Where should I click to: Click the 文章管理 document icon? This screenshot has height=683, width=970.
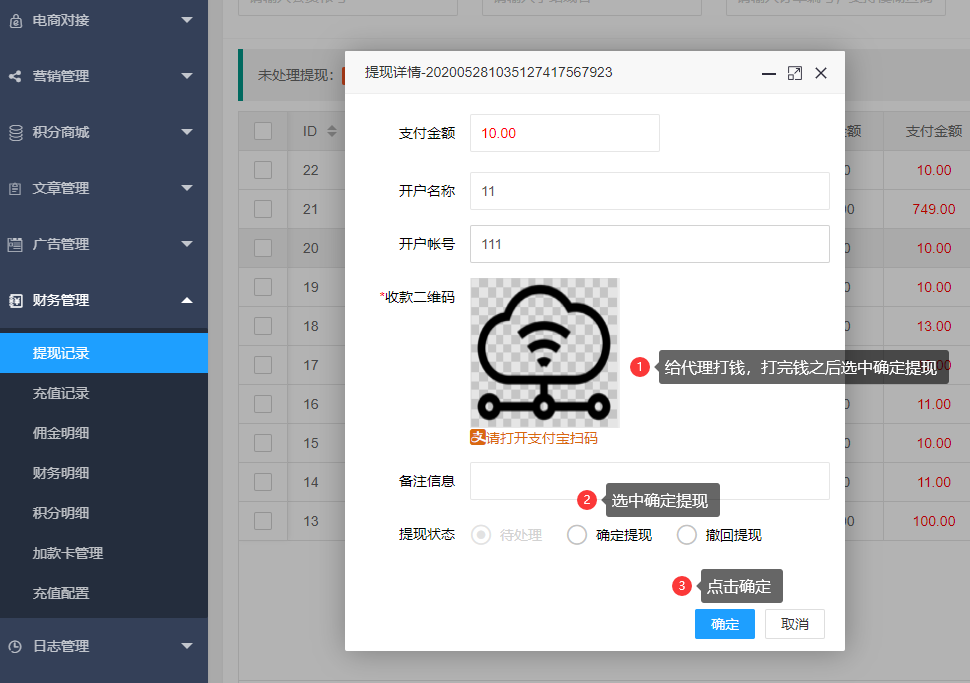[x=15, y=188]
